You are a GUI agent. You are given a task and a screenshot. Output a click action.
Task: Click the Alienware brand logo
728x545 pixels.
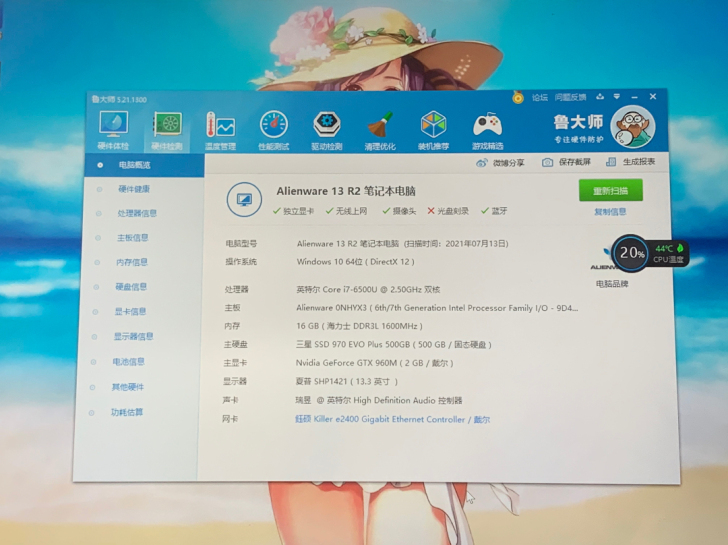603,259
